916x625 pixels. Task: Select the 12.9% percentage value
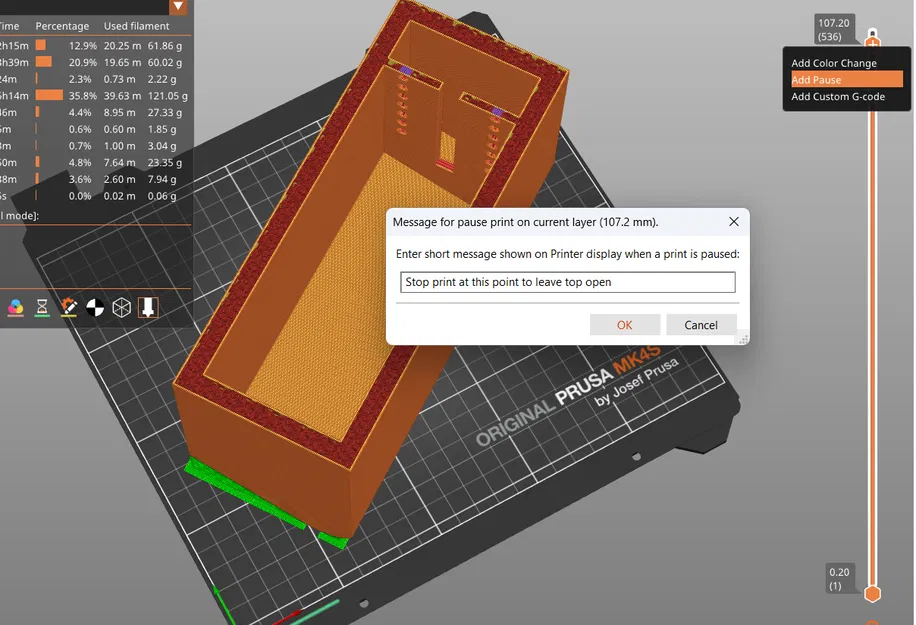click(x=82, y=46)
